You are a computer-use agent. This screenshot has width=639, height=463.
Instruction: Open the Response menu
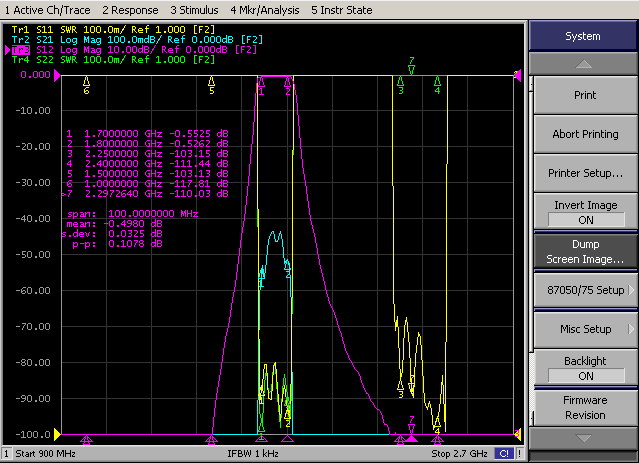pos(130,10)
